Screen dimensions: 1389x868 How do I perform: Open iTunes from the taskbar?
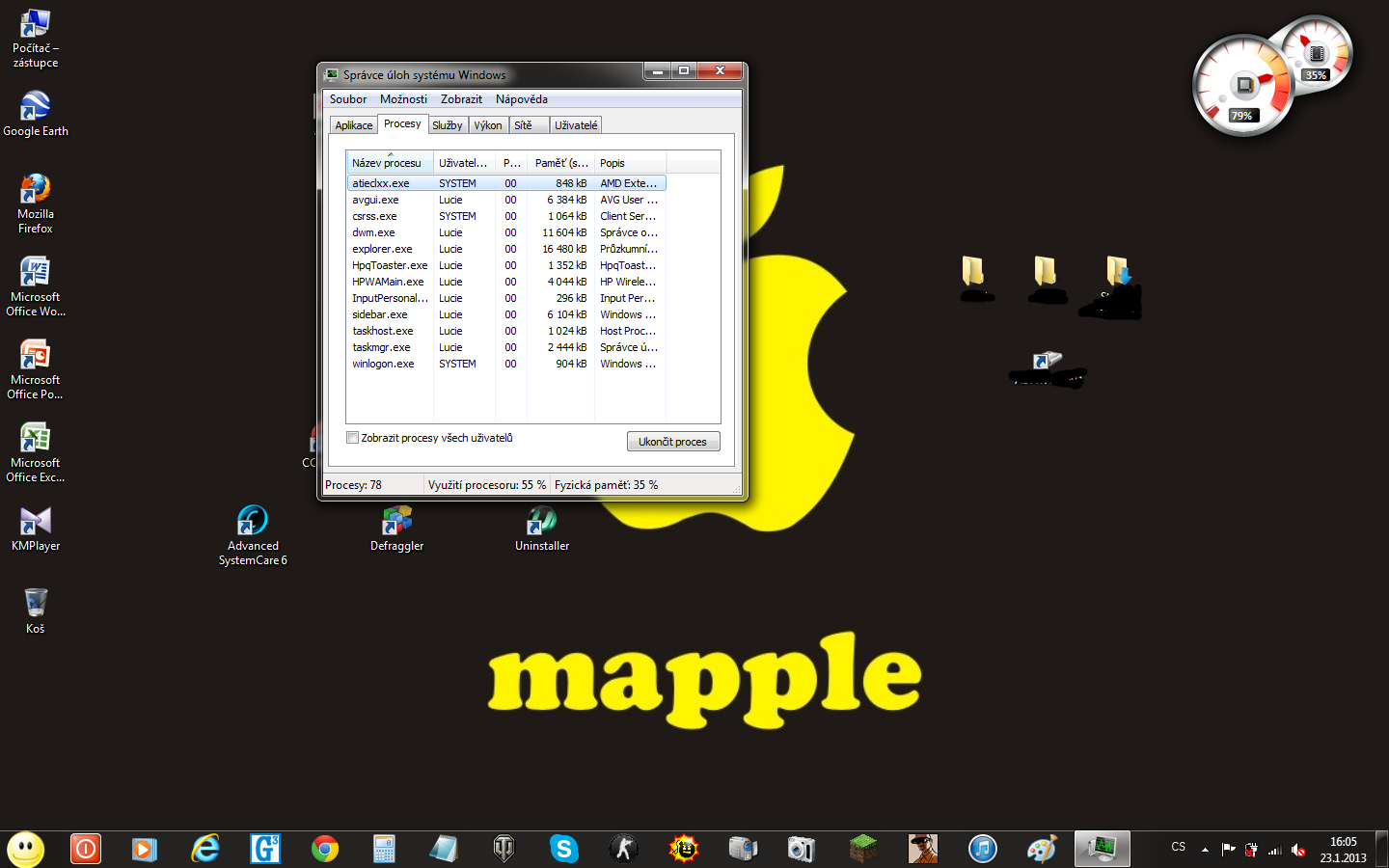(983, 849)
